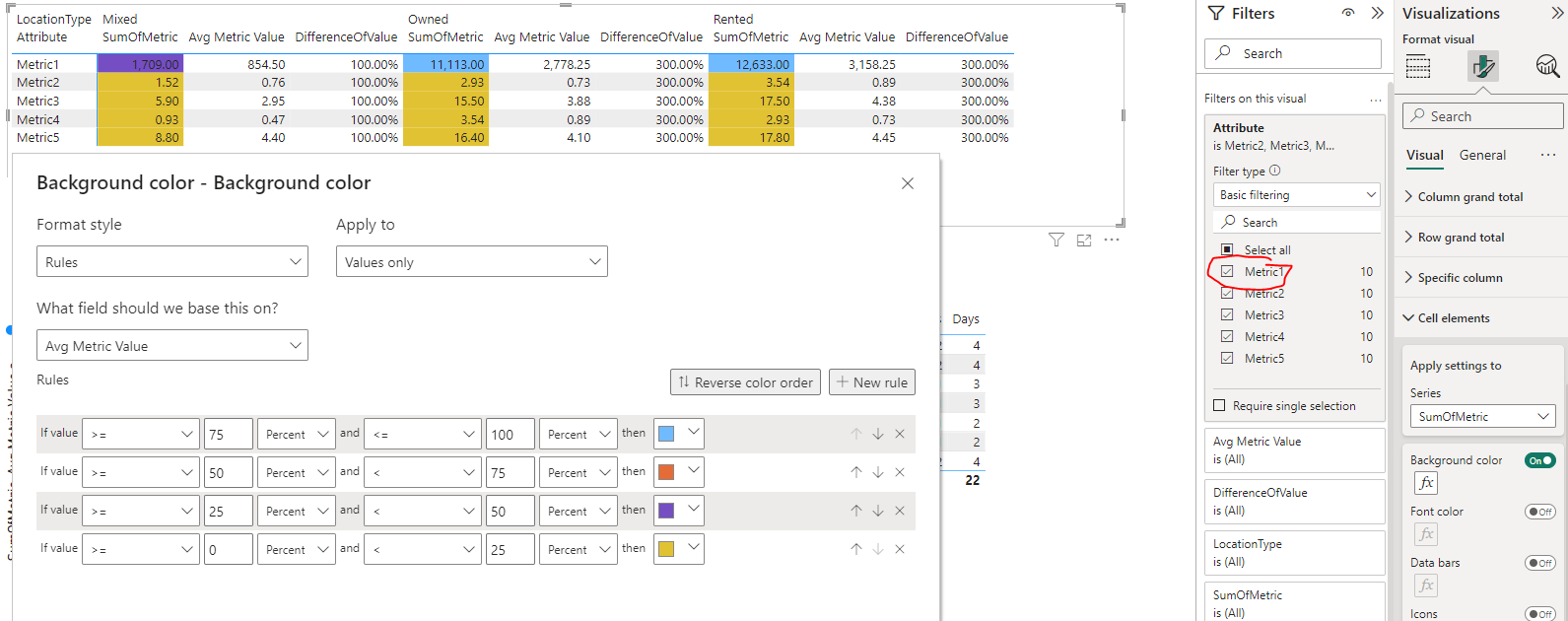Click the Visualizations pane Search box
1568x621 pixels.
click(1483, 116)
